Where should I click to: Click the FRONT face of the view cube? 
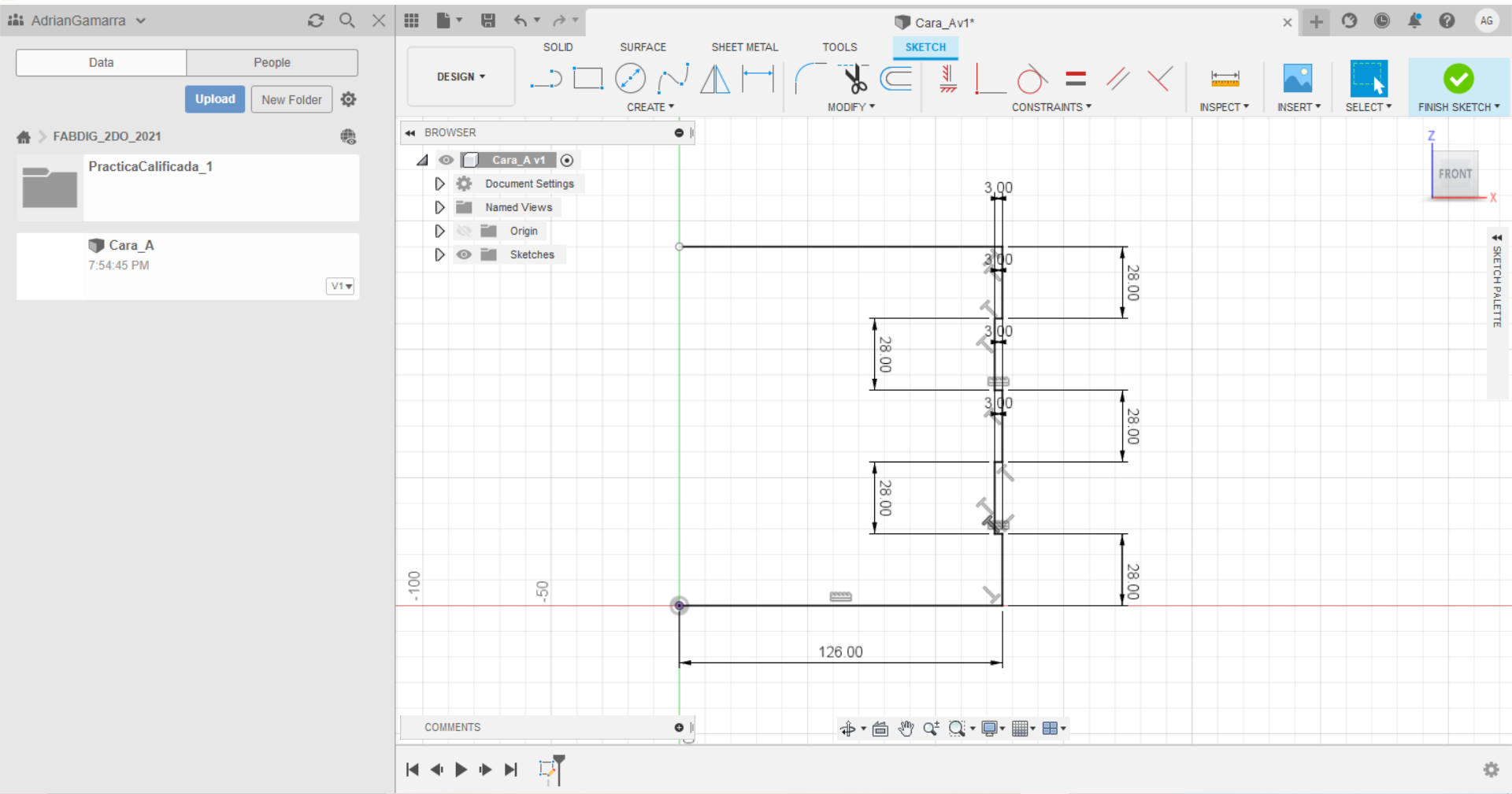coord(1455,173)
